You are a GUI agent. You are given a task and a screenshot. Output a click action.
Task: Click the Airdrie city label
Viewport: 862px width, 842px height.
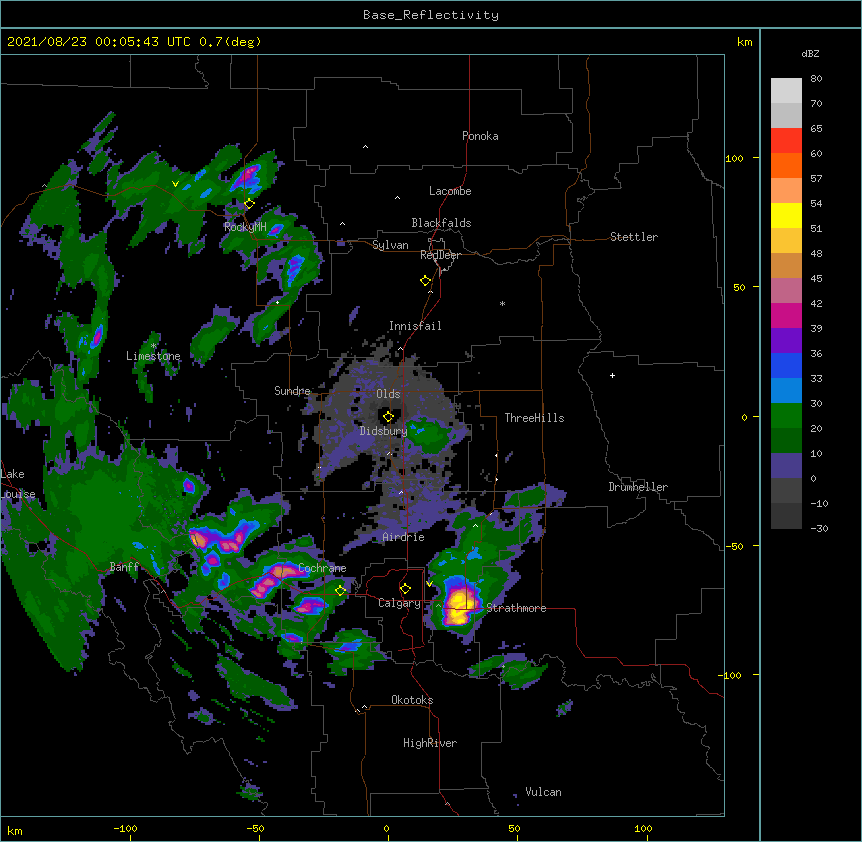coord(403,537)
